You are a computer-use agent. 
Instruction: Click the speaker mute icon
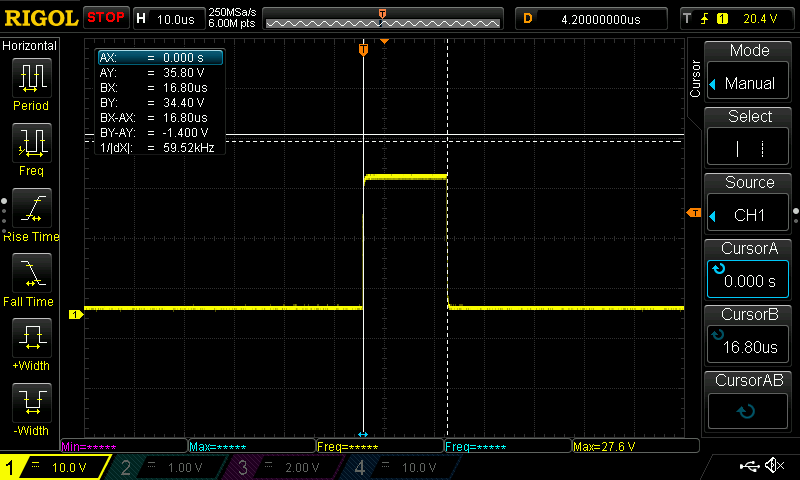[773, 466]
